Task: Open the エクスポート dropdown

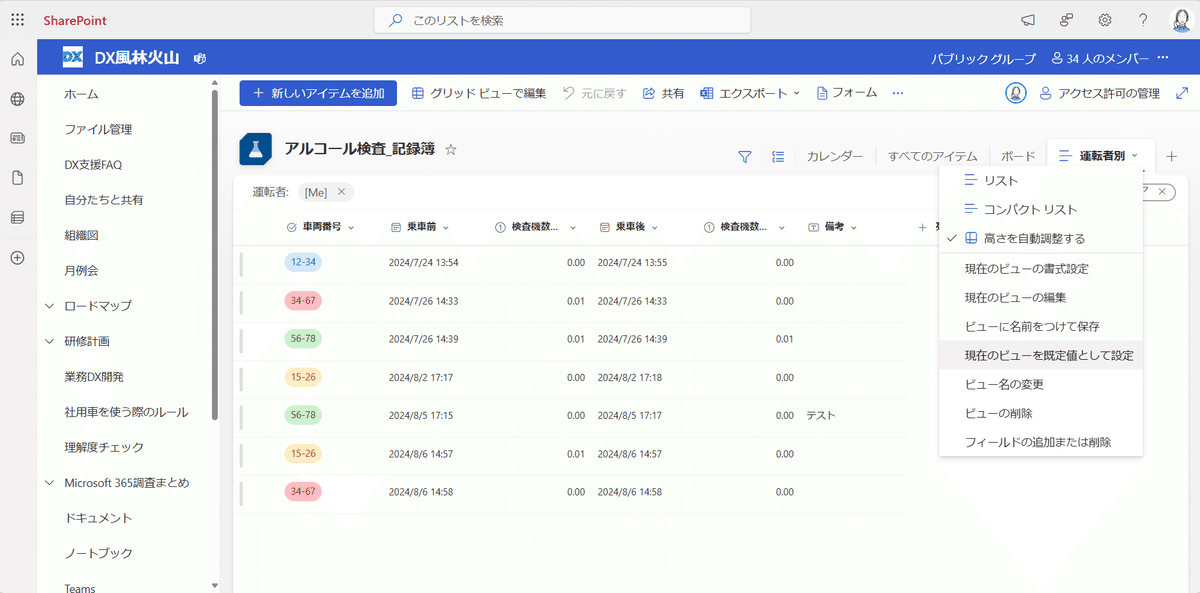Action: click(750, 93)
